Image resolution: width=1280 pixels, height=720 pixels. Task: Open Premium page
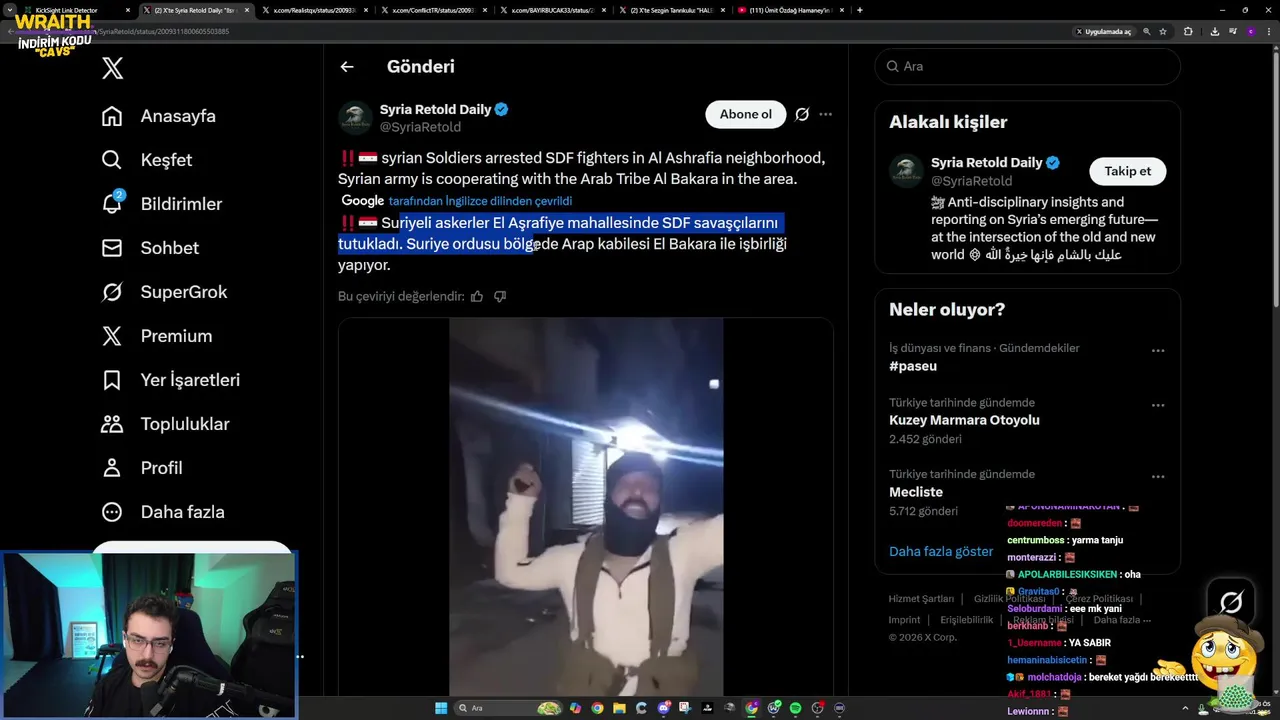click(x=157, y=336)
